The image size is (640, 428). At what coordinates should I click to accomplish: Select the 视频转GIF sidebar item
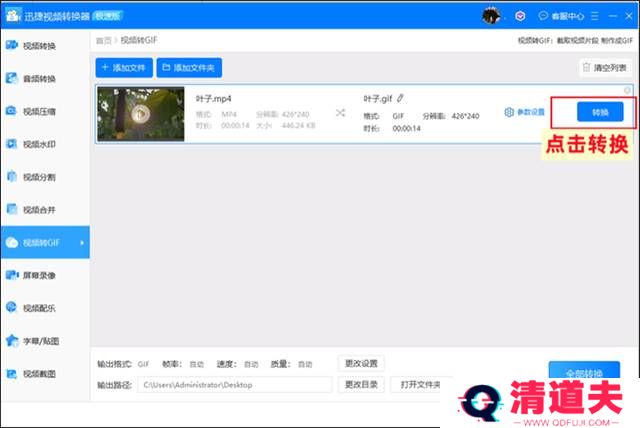45,242
